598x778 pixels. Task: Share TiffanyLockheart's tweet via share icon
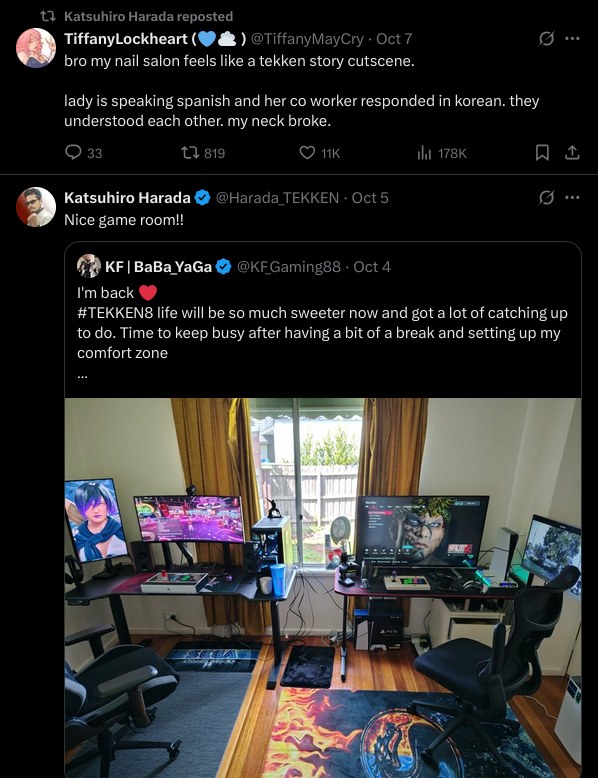point(572,153)
